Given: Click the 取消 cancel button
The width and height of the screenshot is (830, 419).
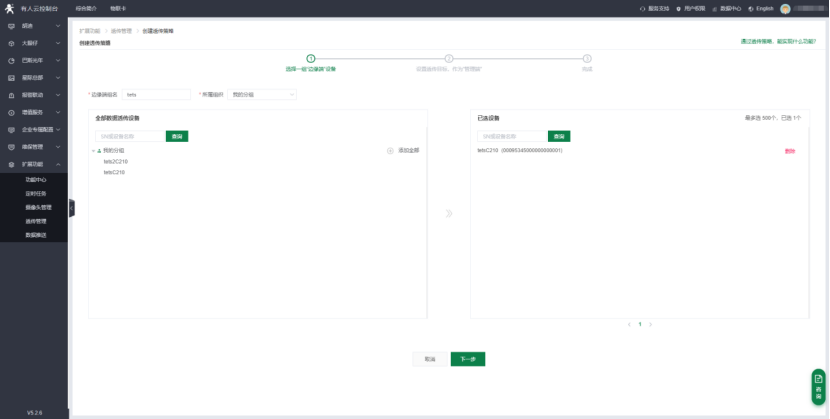Looking at the screenshot, I should tap(429, 358).
